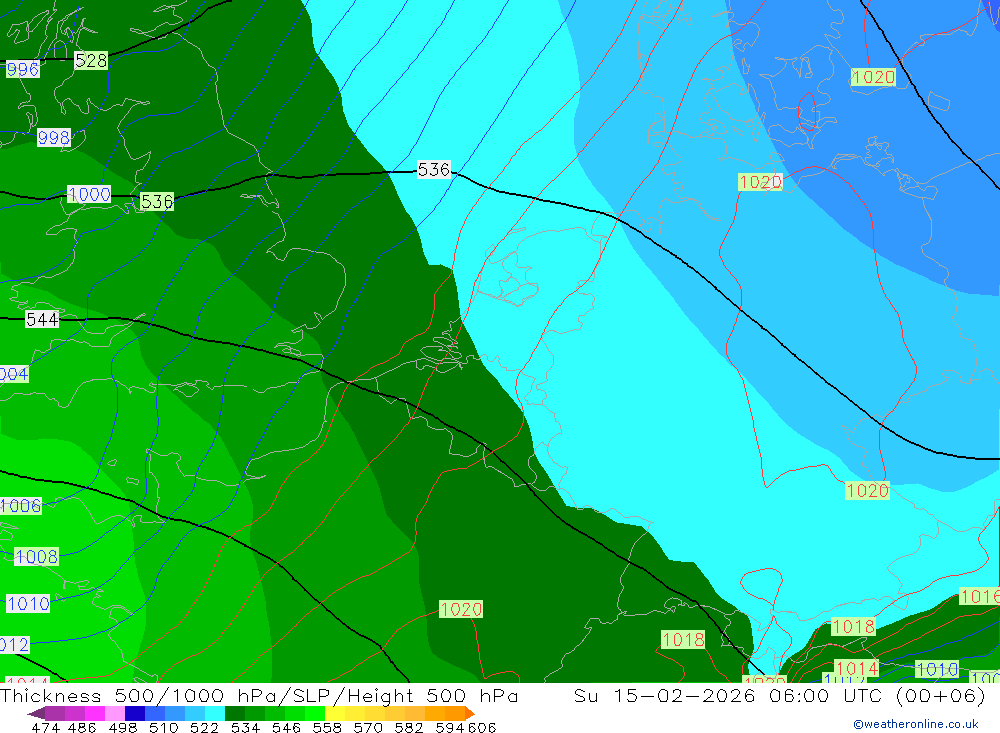Viewport: 1000px width, 733px height.
Task: Select the 544 height contour label
Action: click(x=42, y=319)
